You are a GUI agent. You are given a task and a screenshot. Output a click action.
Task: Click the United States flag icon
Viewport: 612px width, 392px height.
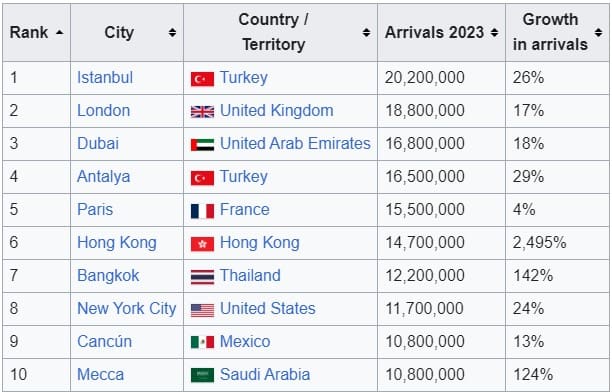click(x=202, y=310)
